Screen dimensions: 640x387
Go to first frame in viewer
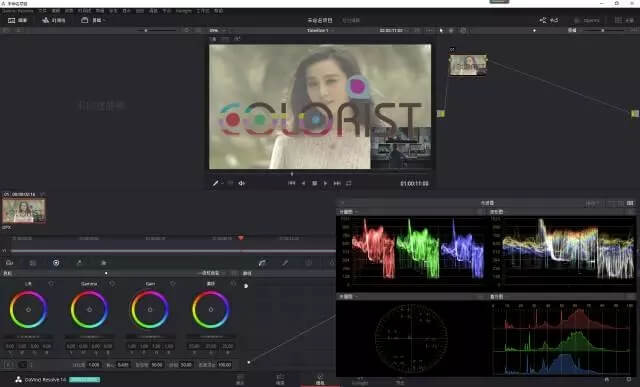pos(291,183)
